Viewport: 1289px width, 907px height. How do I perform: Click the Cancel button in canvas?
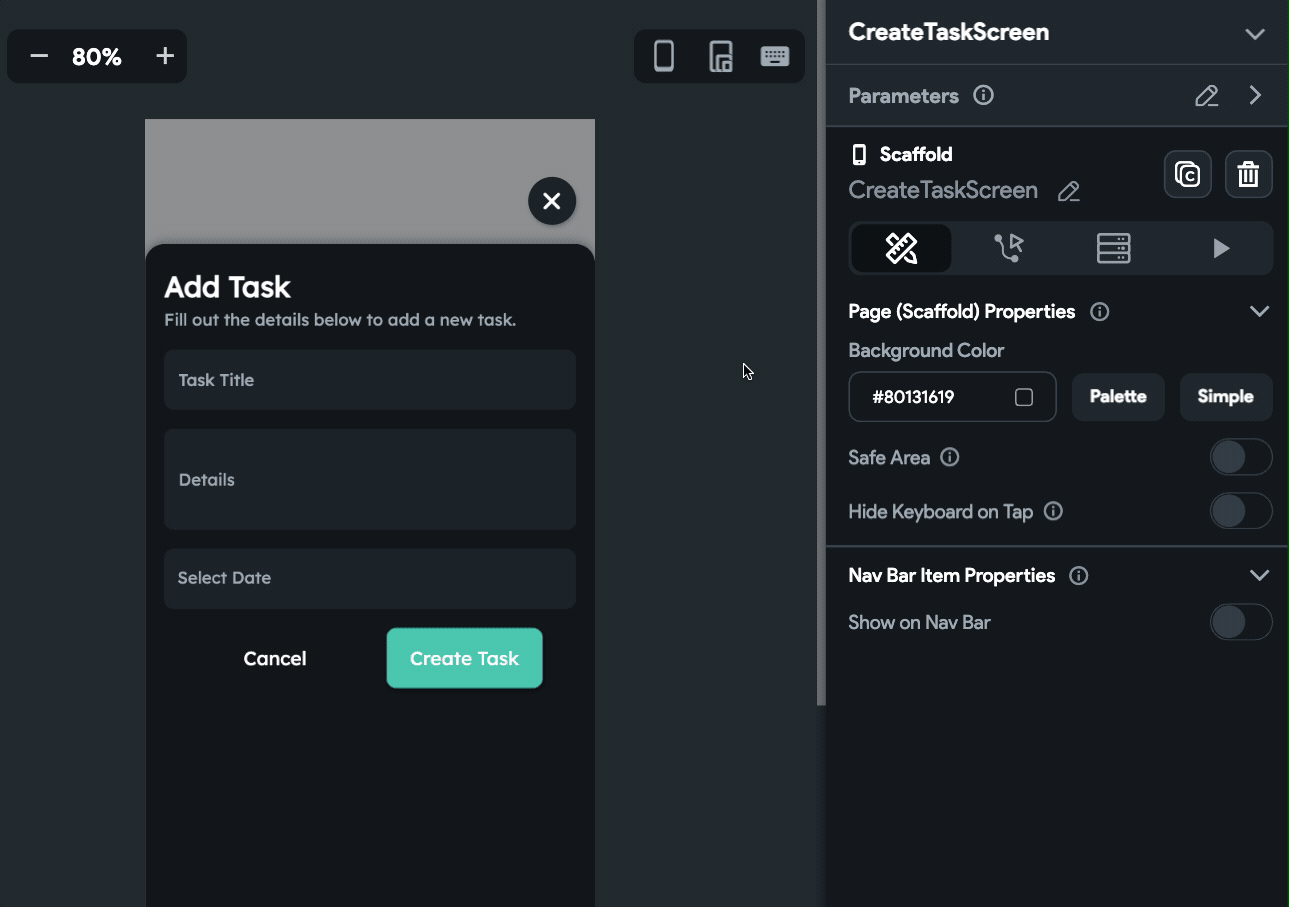[275, 658]
